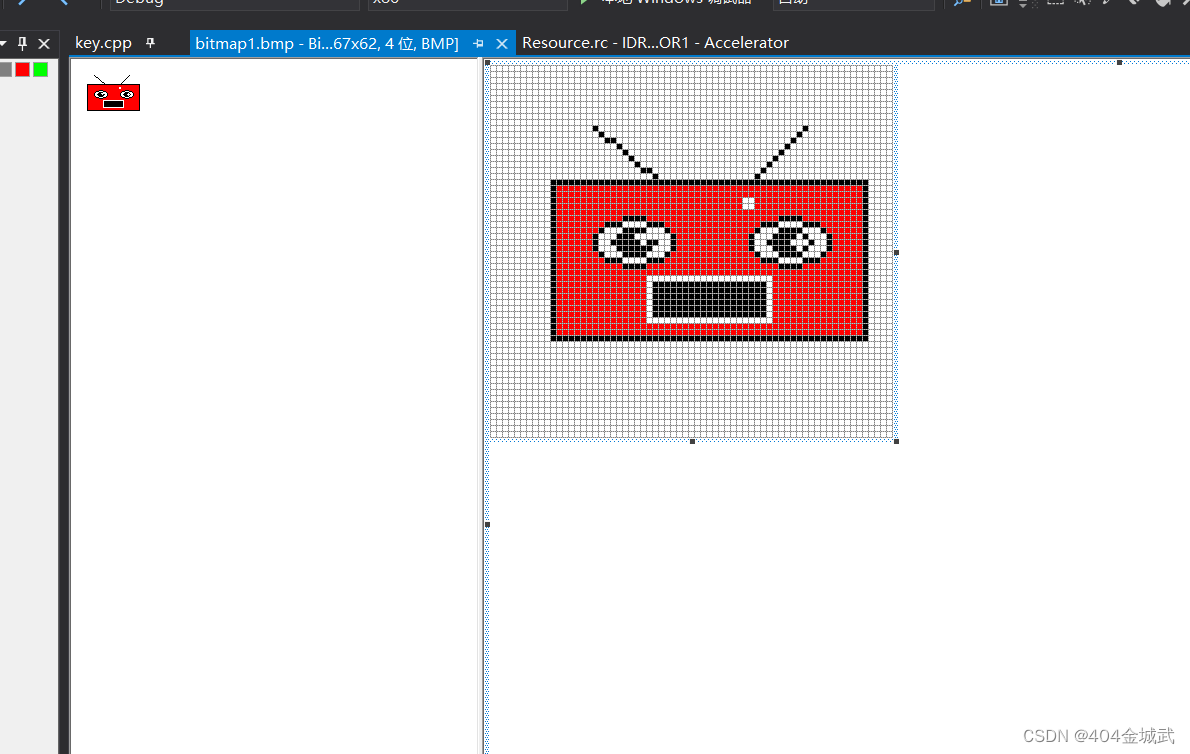Click the robot's left eye in the zoomed editor

click(634, 242)
